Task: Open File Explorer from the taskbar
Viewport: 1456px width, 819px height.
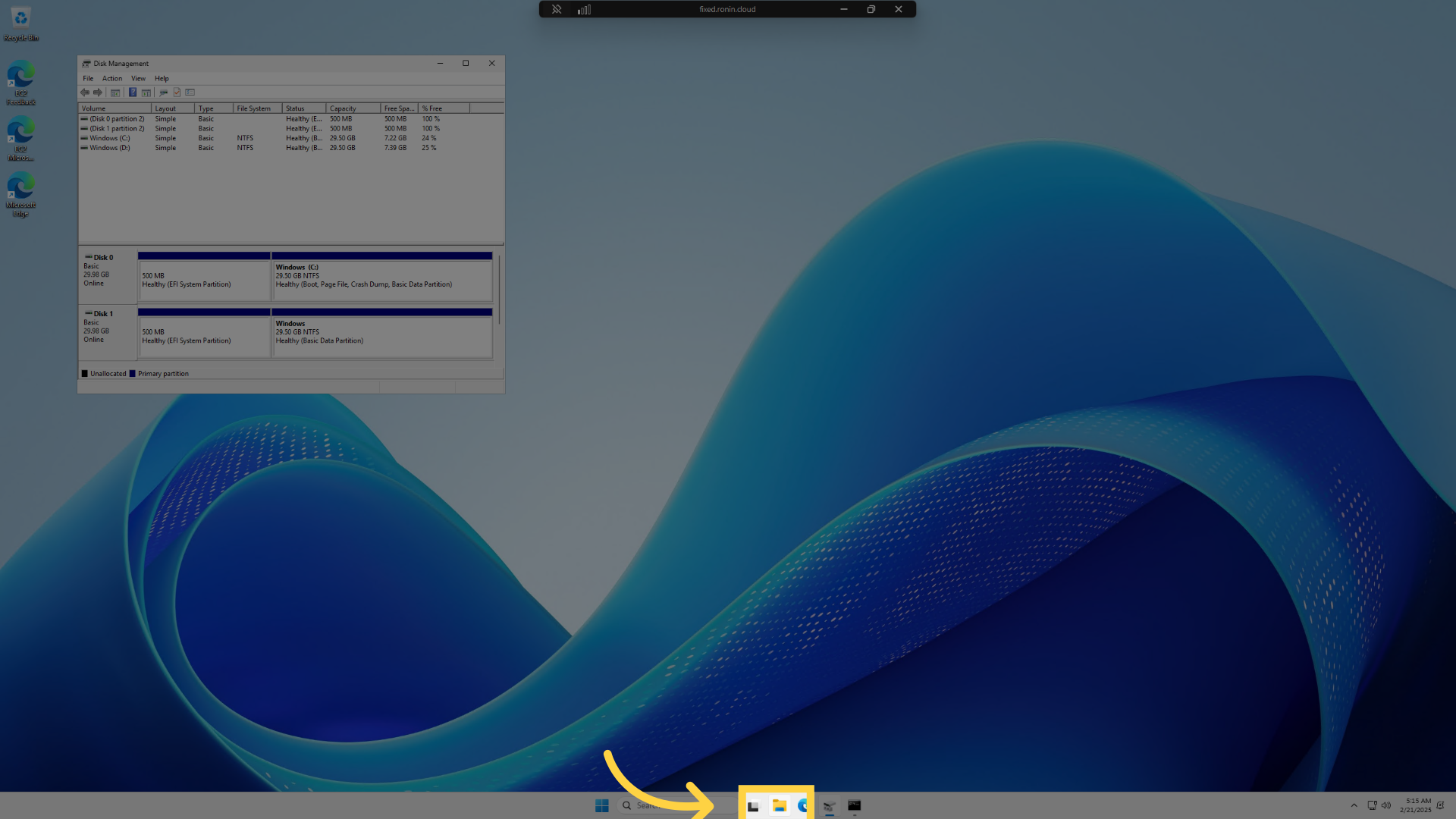Action: 780,805
